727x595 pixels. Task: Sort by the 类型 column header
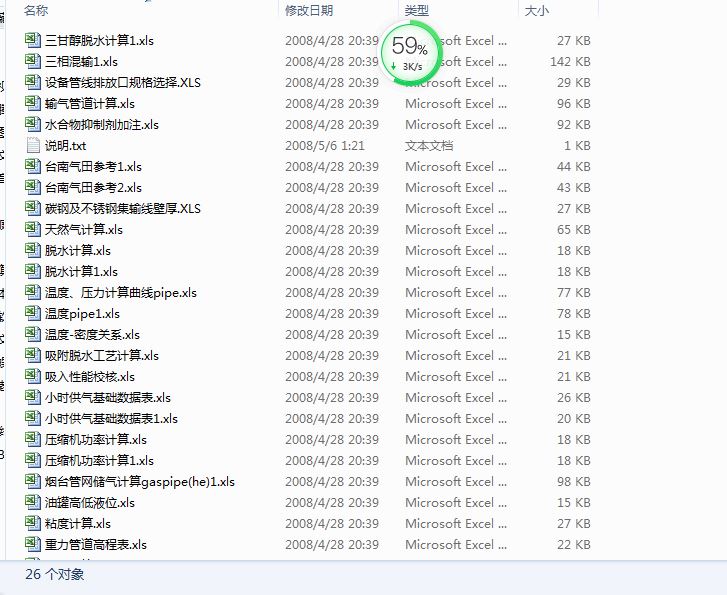[416, 10]
